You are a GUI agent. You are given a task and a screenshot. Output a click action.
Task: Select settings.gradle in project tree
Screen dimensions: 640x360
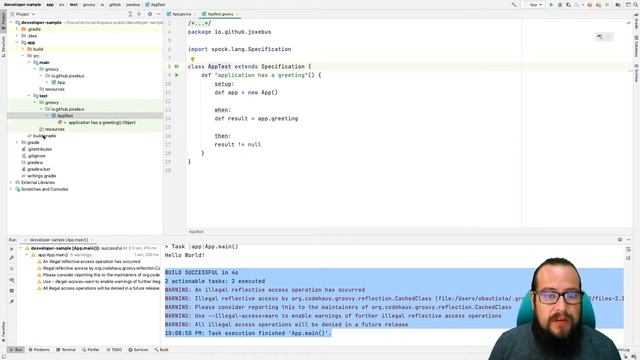pyautogui.click(x=41, y=176)
